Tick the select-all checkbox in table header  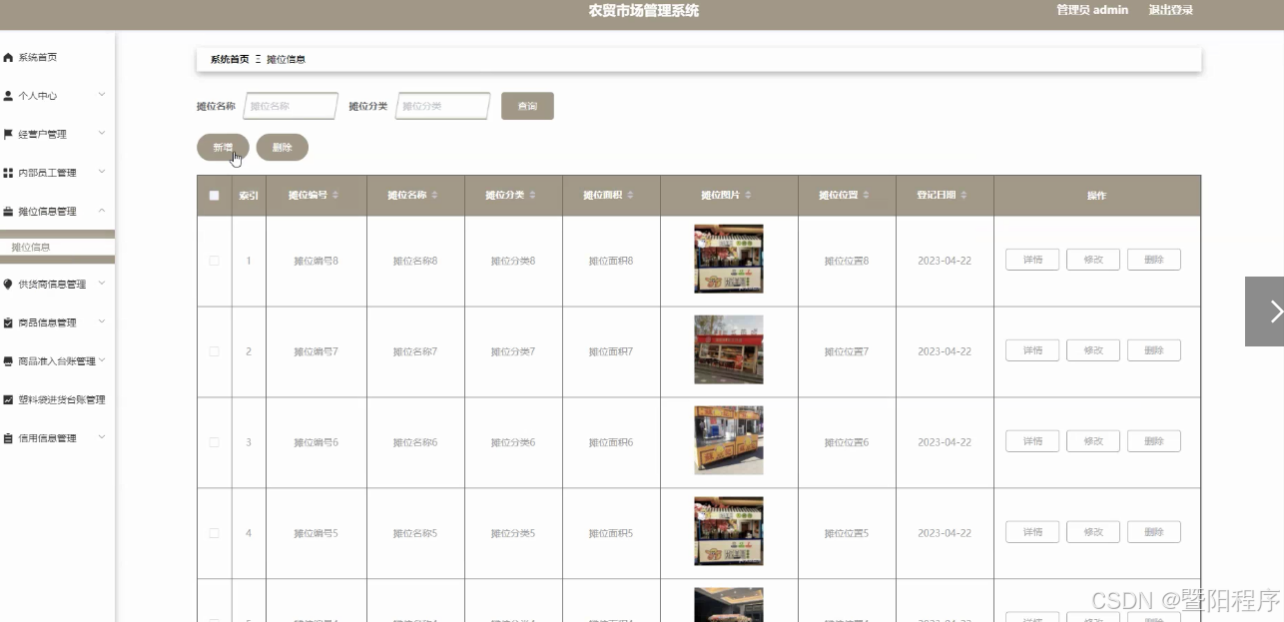(214, 196)
